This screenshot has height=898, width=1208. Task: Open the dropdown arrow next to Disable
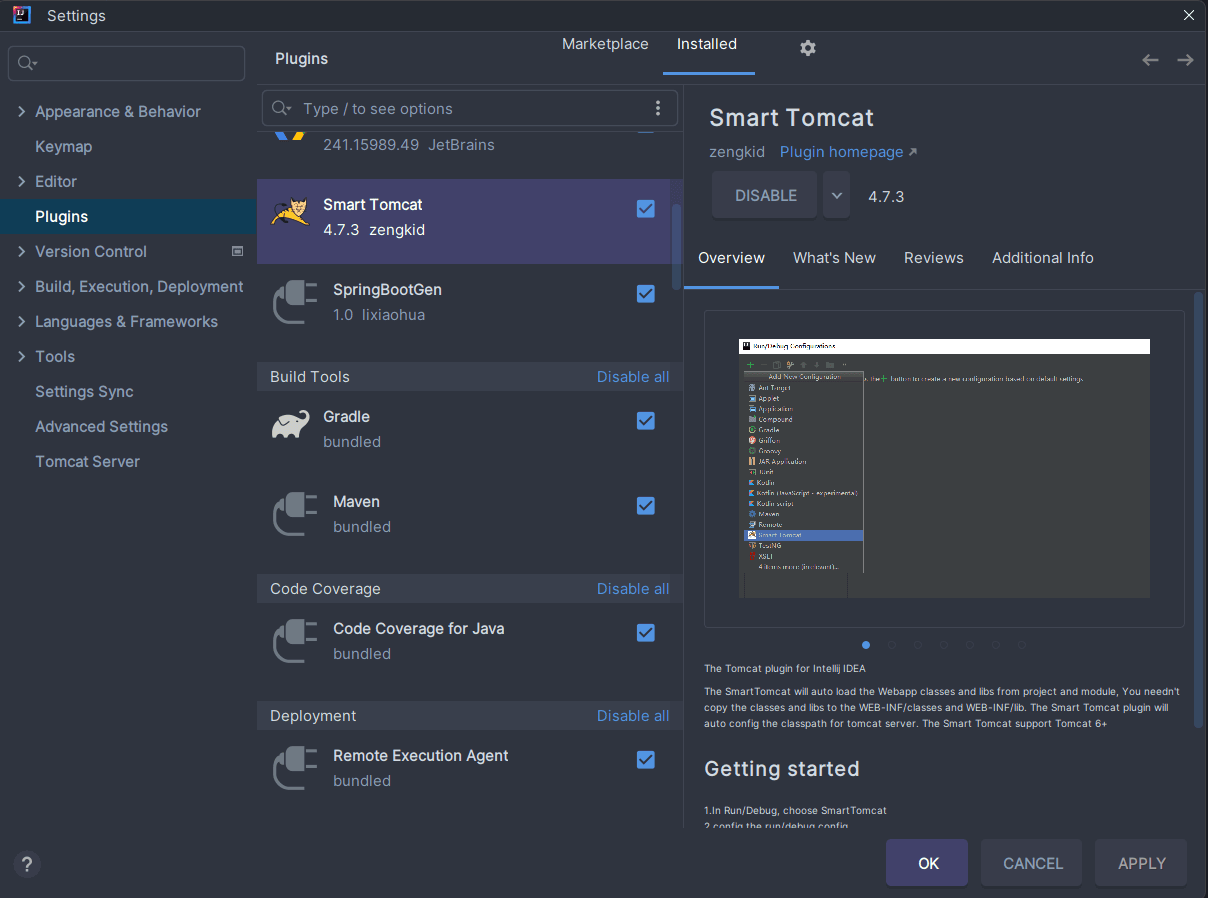(837, 195)
